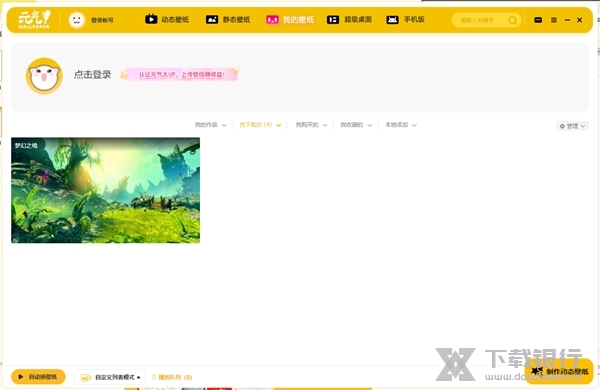Click the small smiley avatar in header
This screenshot has width=600, height=390.
click(77, 20)
